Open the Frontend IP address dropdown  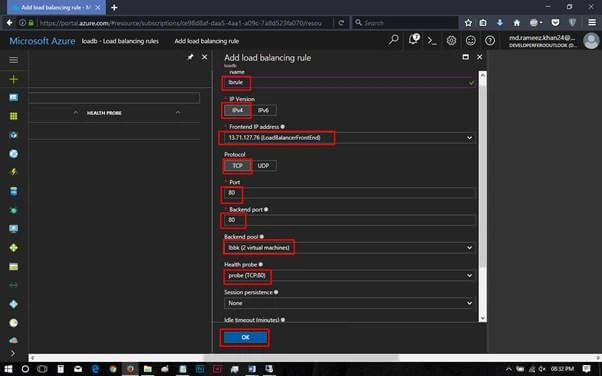[x=349, y=137]
